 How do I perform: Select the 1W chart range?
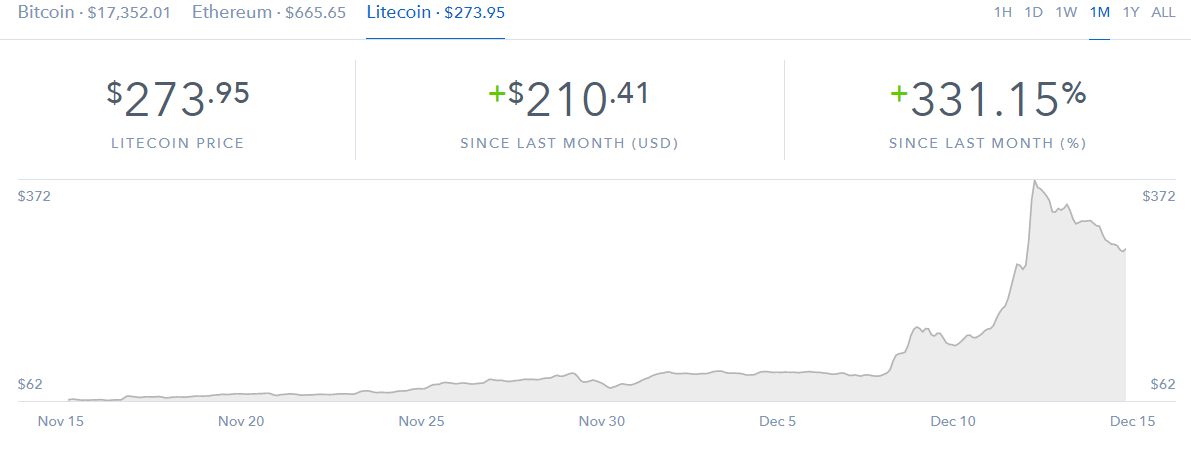1066,12
